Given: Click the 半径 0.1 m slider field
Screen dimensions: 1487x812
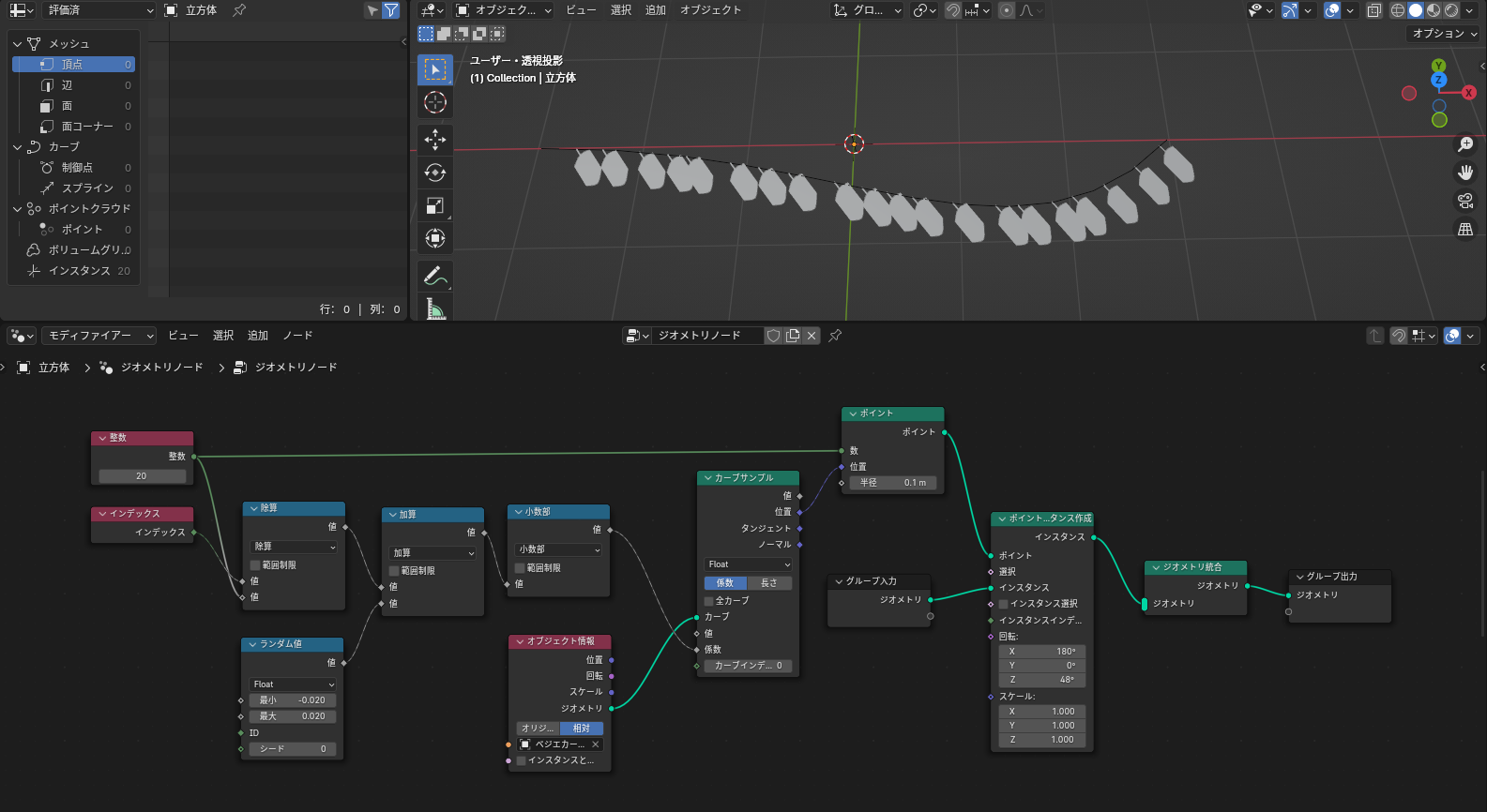Looking at the screenshot, I should (x=892, y=483).
